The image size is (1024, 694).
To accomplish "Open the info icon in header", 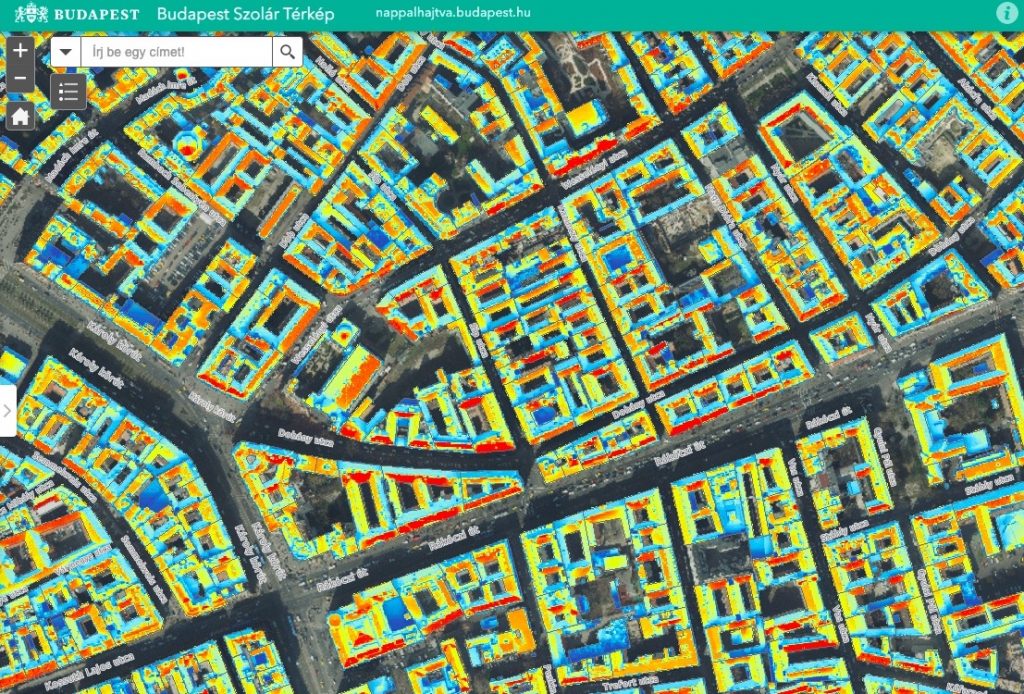I will click(1006, 14).
